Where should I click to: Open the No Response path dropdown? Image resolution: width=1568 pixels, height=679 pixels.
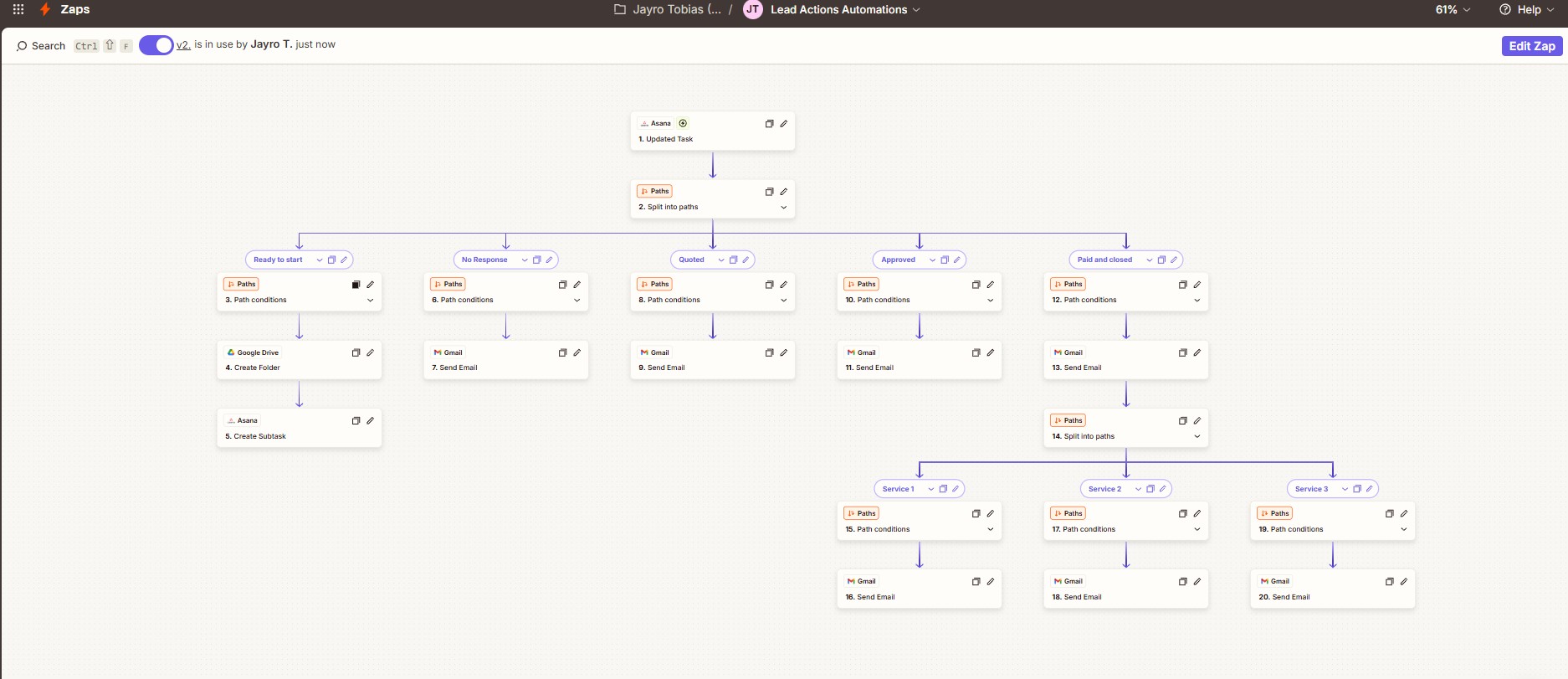point(525,260)
